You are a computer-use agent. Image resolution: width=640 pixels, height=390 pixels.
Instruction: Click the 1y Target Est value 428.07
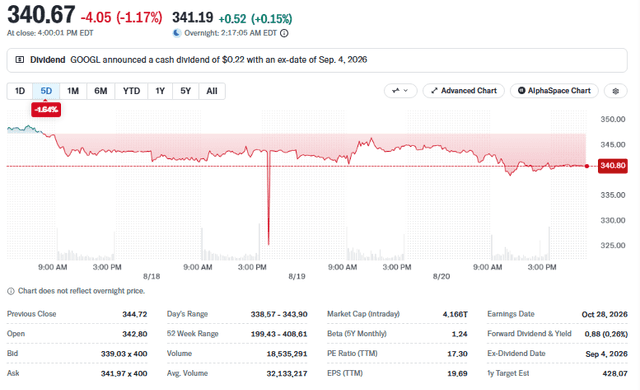tap(615, 374)
